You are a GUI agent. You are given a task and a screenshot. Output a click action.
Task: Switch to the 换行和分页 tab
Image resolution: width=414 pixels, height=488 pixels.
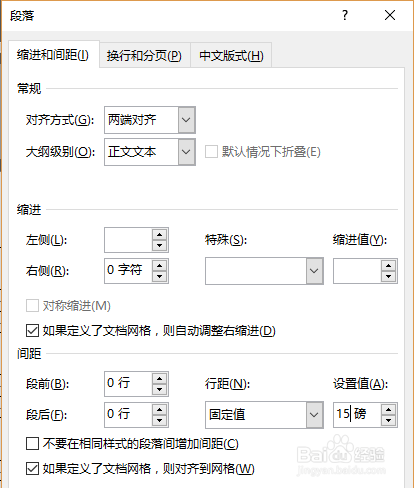pos(144,55)
